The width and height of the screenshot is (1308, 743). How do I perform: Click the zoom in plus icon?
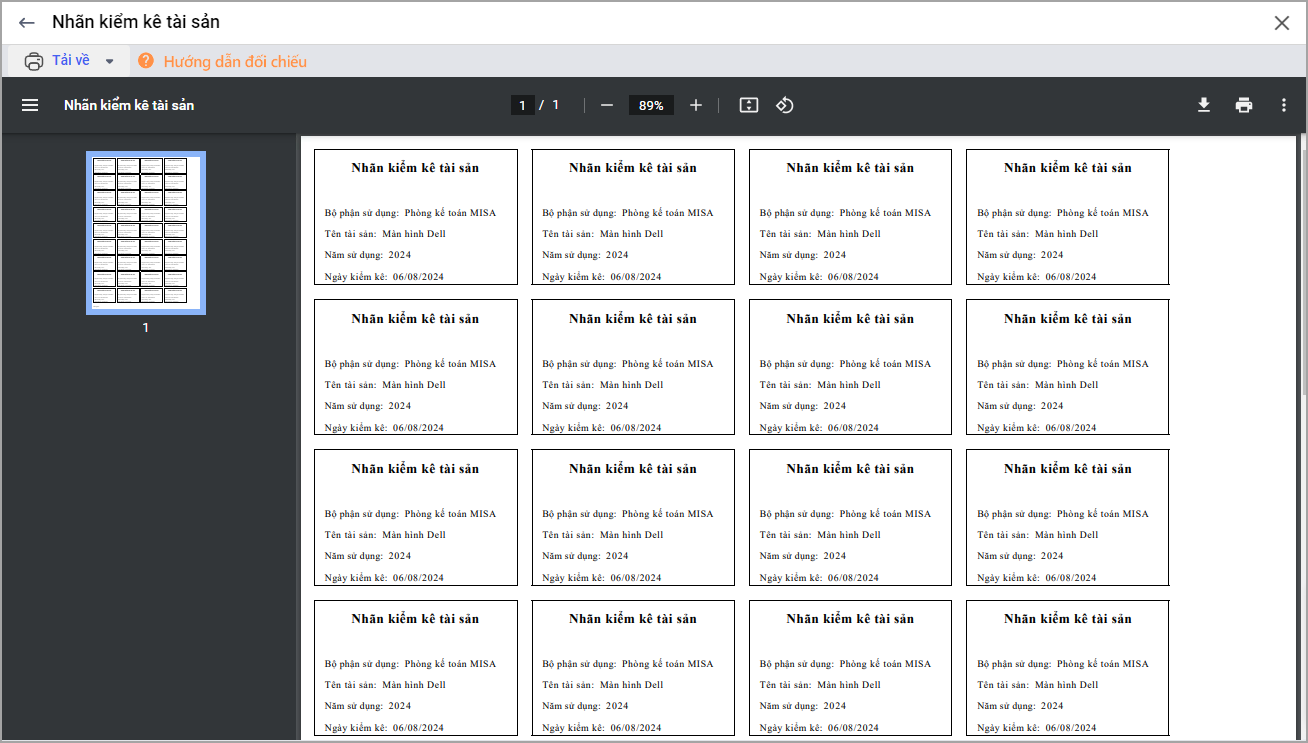(x=696, y=105)
